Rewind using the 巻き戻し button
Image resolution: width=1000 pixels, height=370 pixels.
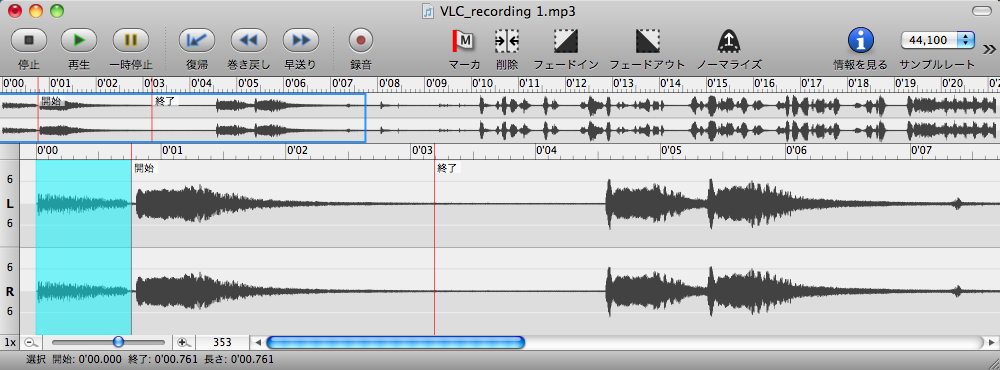click(x=248, y=40)
